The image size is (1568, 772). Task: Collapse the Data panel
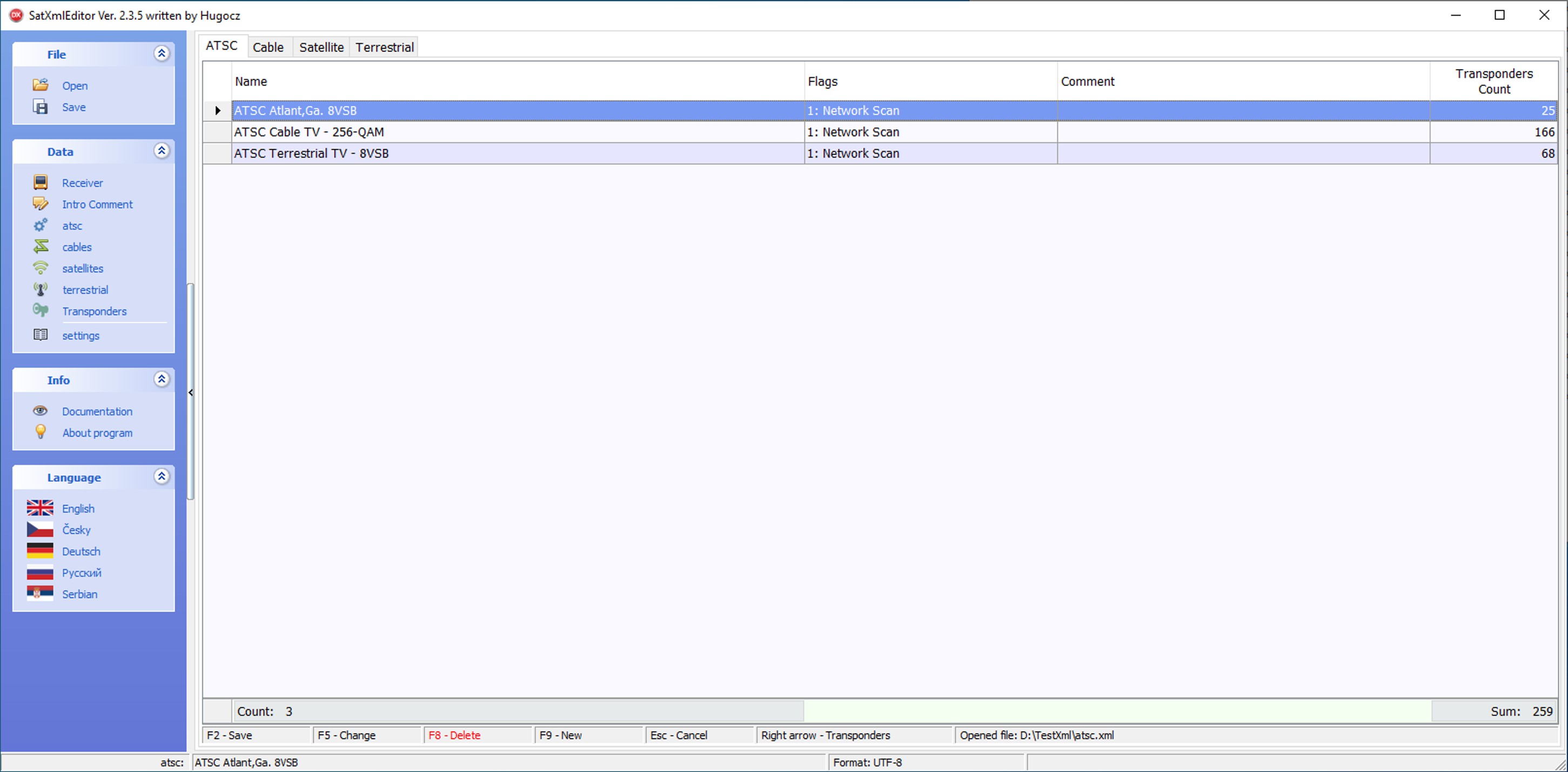pos(162,151)
